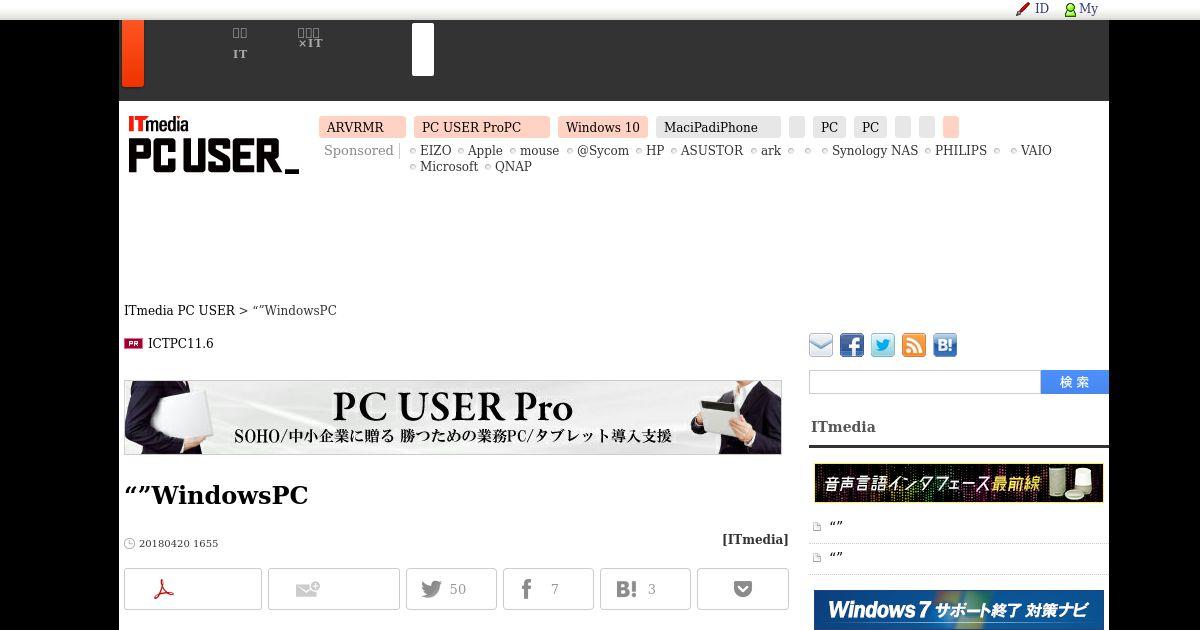Open the Windows 7 support end banner

pyautogui.click(x=959, y=610)
